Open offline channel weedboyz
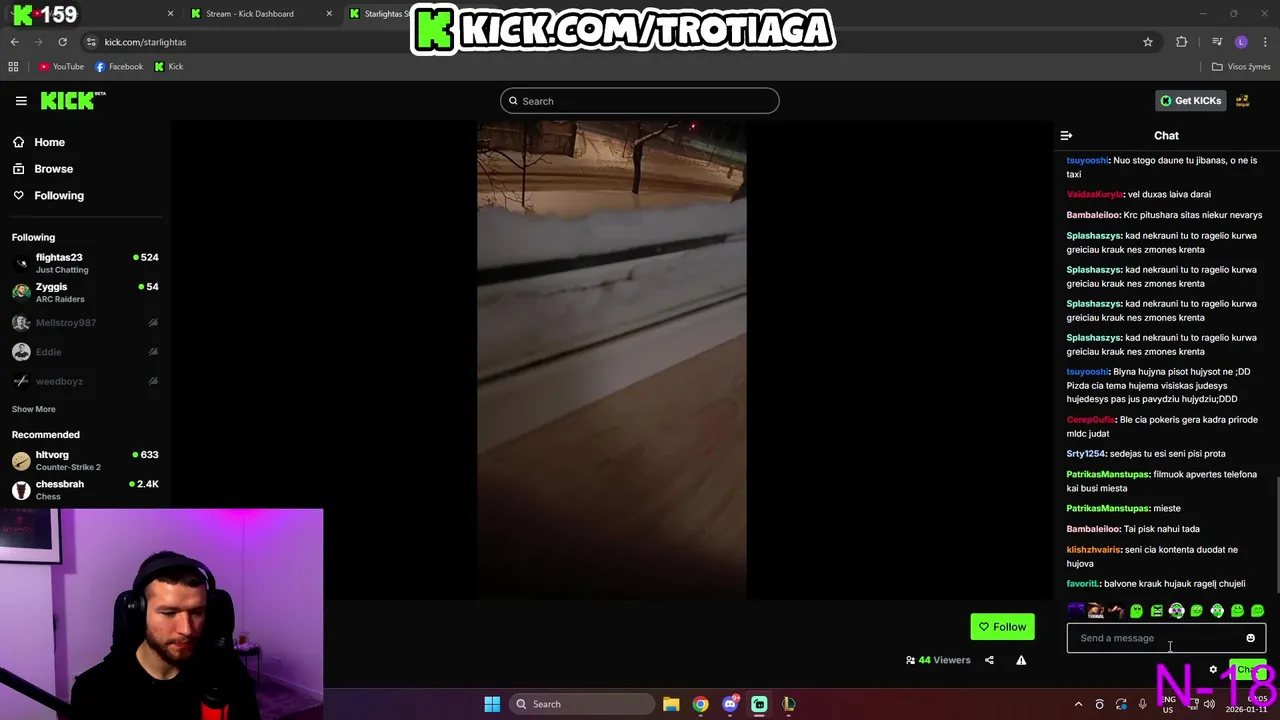 85,381
